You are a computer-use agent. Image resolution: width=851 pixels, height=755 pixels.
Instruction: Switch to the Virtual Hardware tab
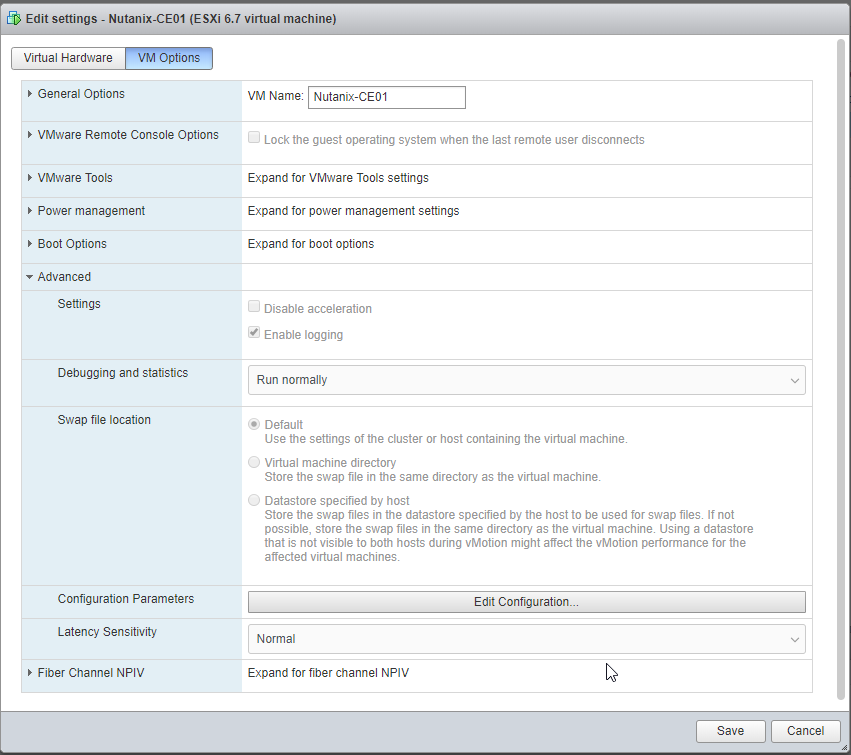[x=68, y=58]
